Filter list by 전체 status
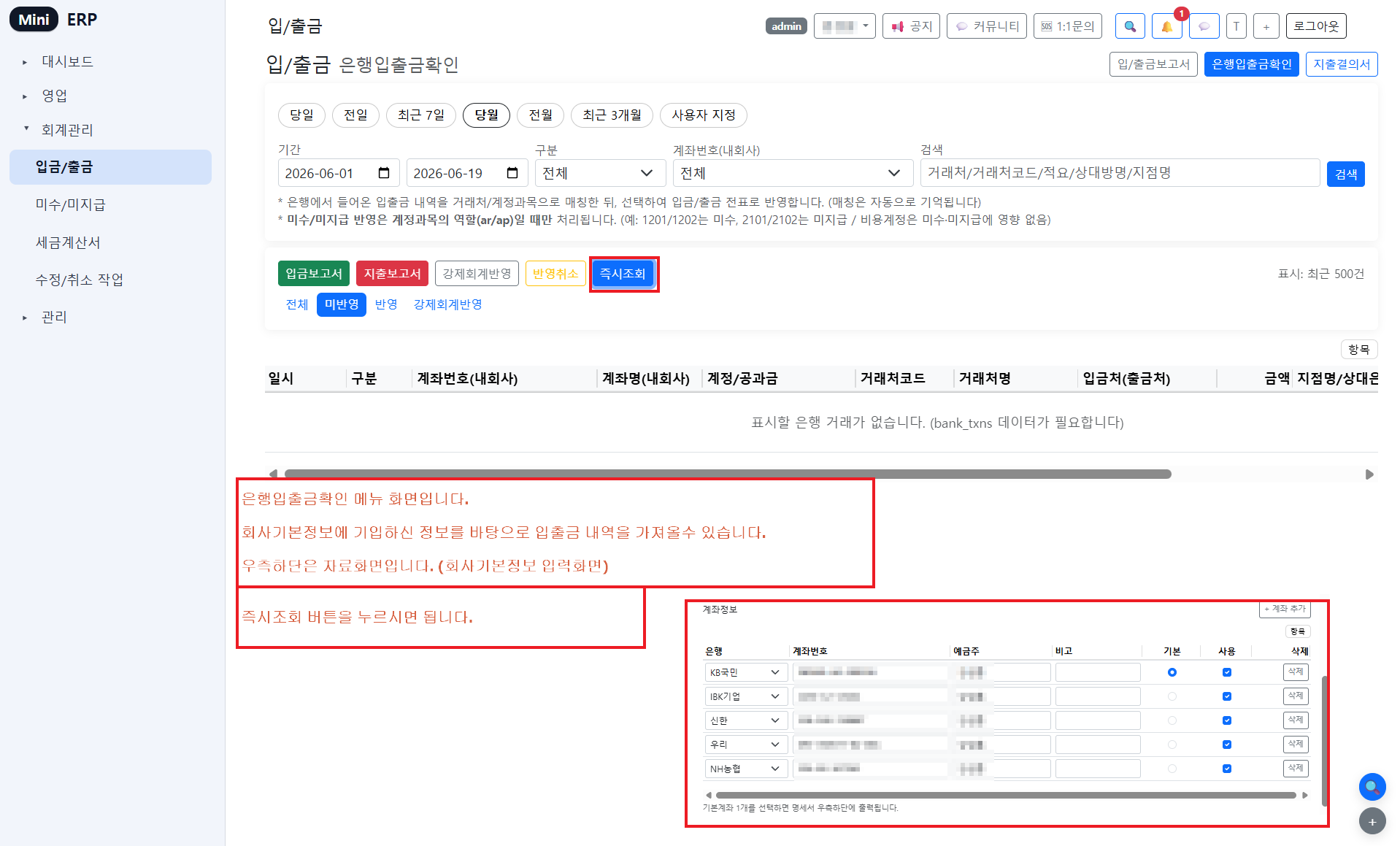Image resolution: width=1400 pixels, height=846 pixels. pyautogui.click(x=297, y=304)
